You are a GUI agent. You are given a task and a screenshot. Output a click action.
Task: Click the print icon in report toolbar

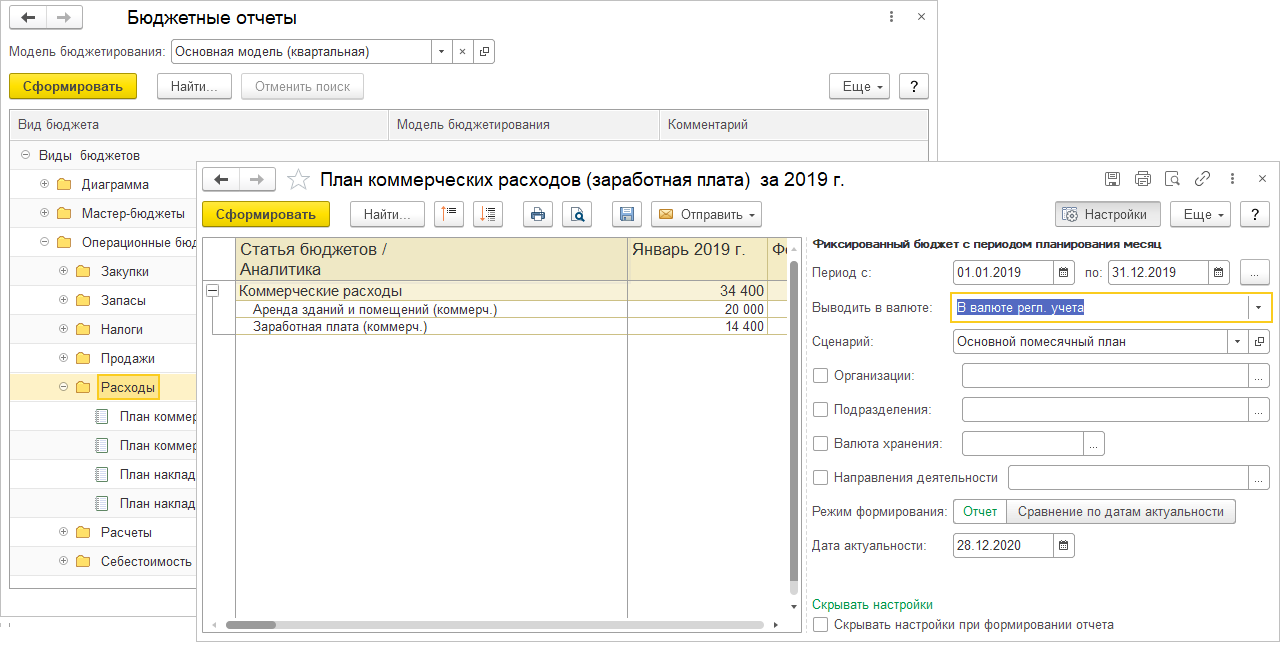[538, 214]
